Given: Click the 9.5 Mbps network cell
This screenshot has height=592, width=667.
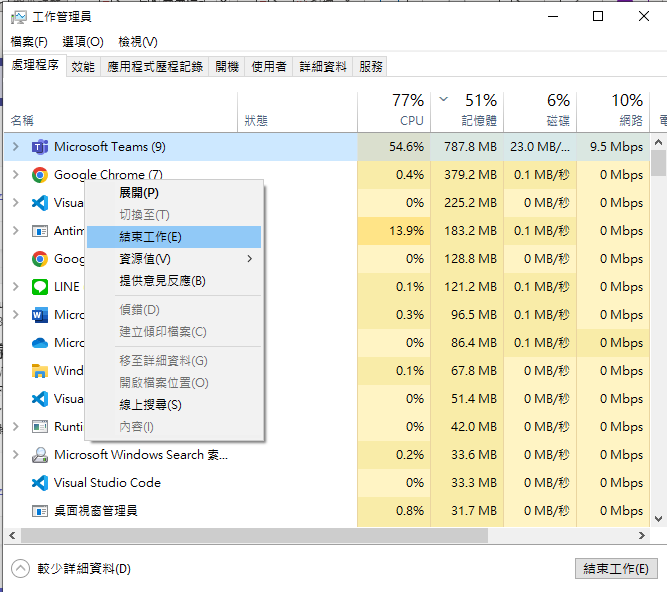Looking at the screenshot, I should pos(613,147).
